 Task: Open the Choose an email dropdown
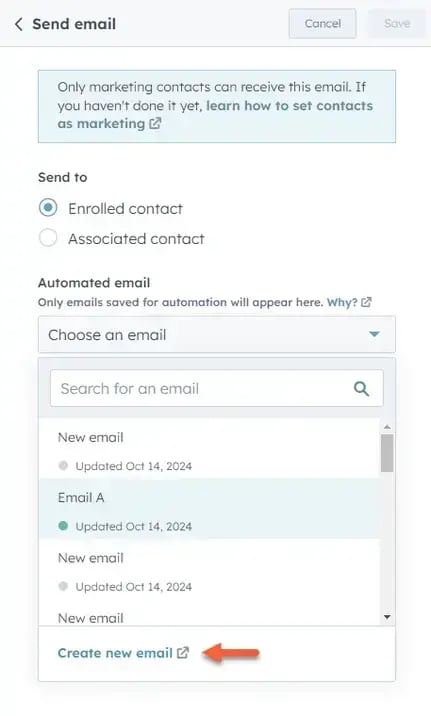click(x=217, y=335)
